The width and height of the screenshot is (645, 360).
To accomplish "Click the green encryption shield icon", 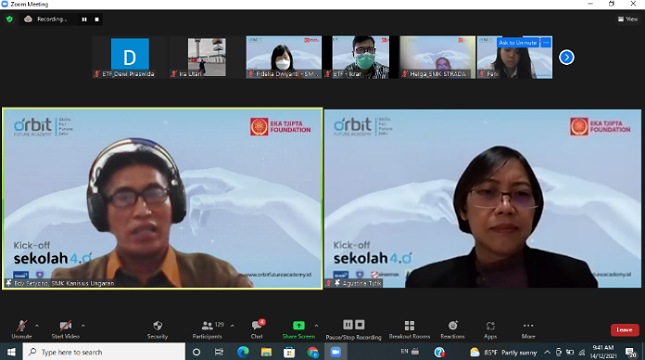I will coord(9,19).
